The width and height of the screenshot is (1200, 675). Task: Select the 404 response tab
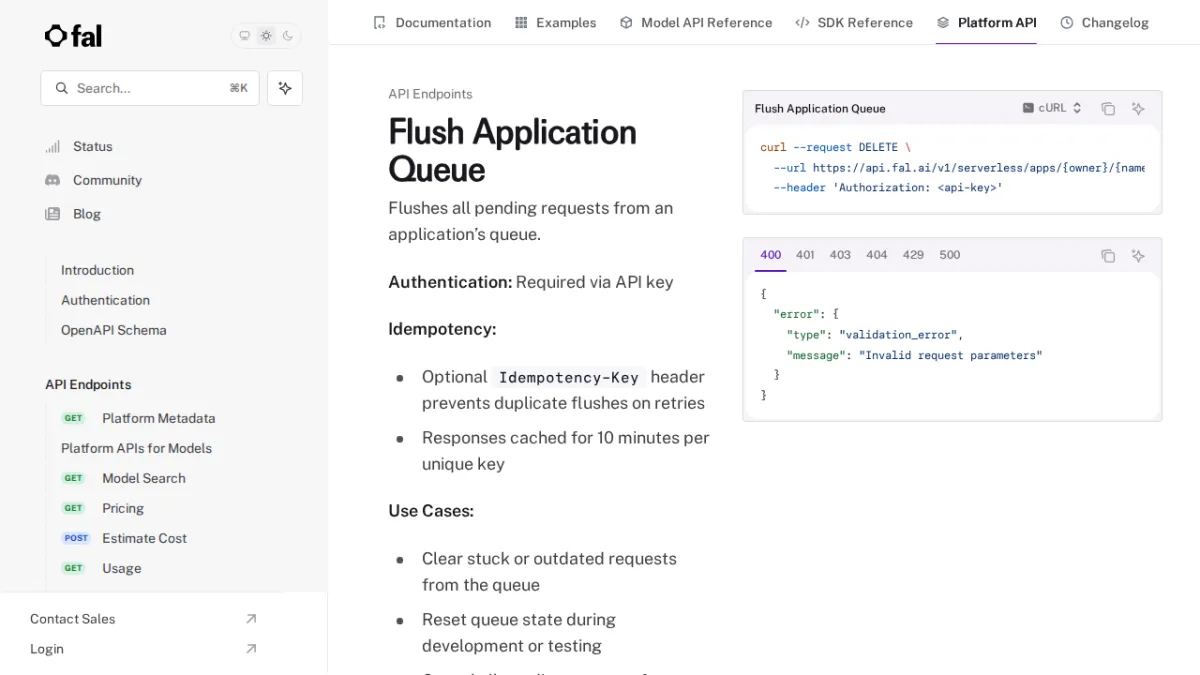877,255
